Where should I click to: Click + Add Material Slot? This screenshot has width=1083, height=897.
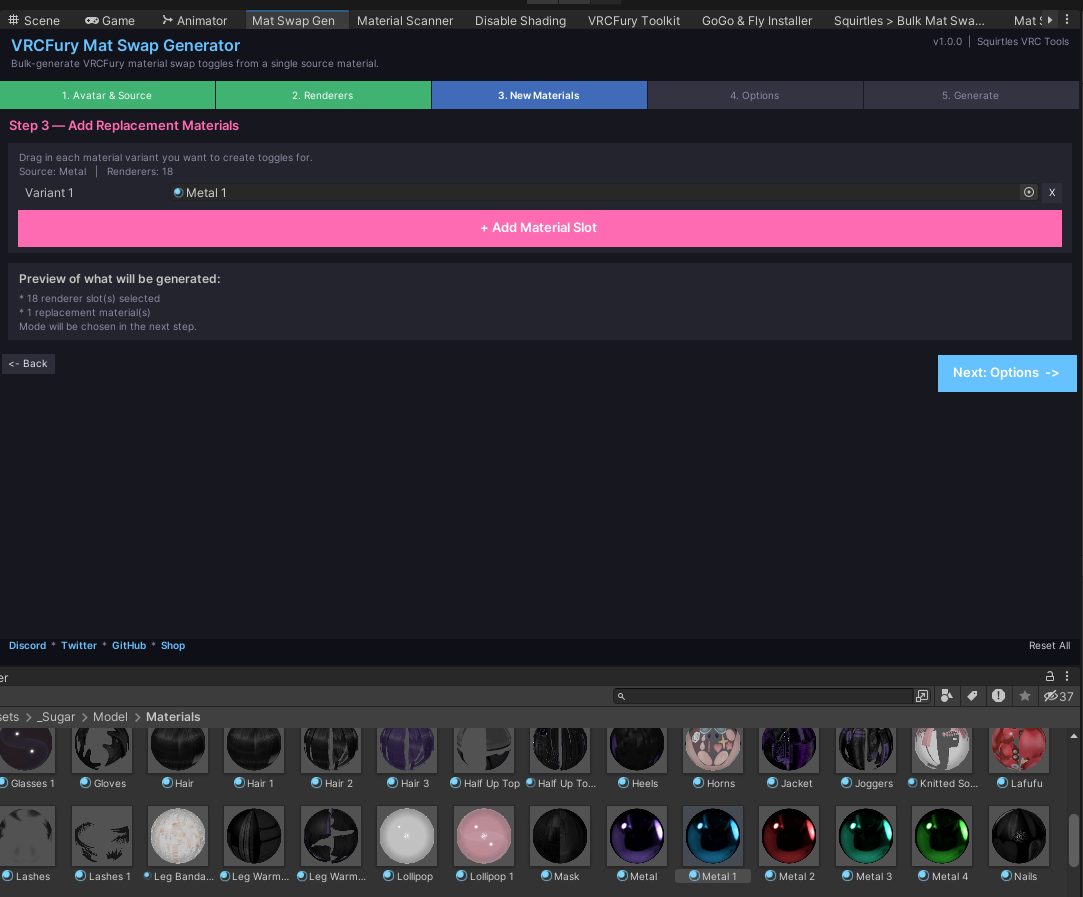pyautogui.click(x=539, y=228)
